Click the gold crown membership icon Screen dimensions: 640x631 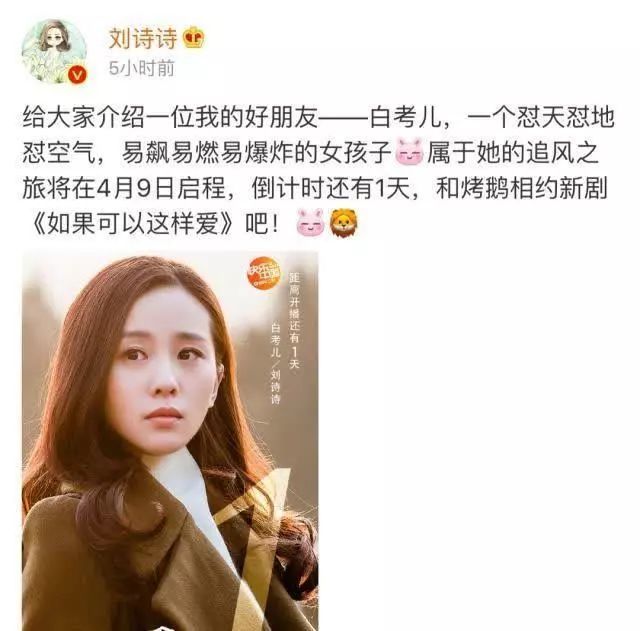click(194, 38)
